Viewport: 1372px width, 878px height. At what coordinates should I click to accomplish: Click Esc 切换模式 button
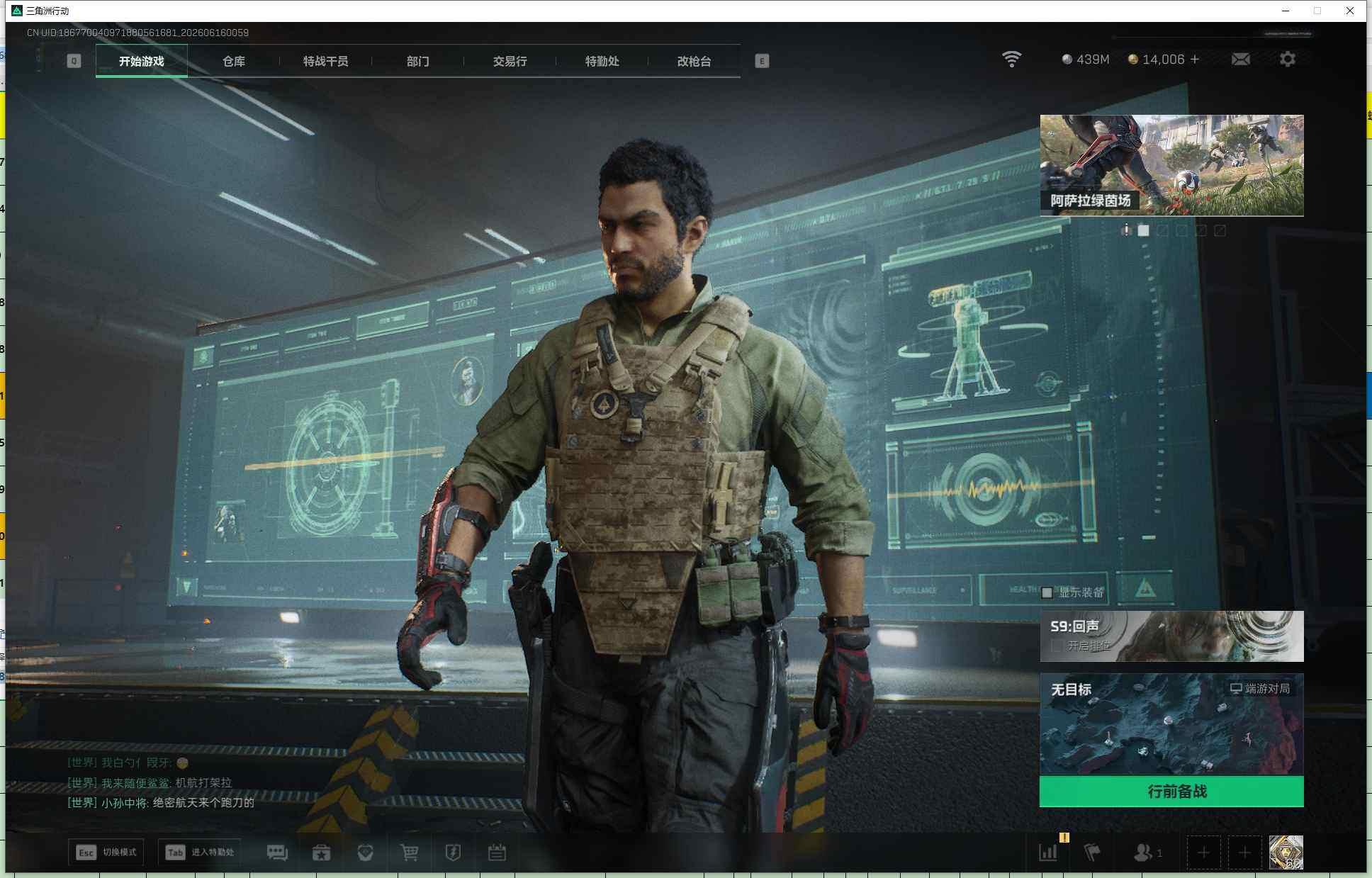(106, 852)
